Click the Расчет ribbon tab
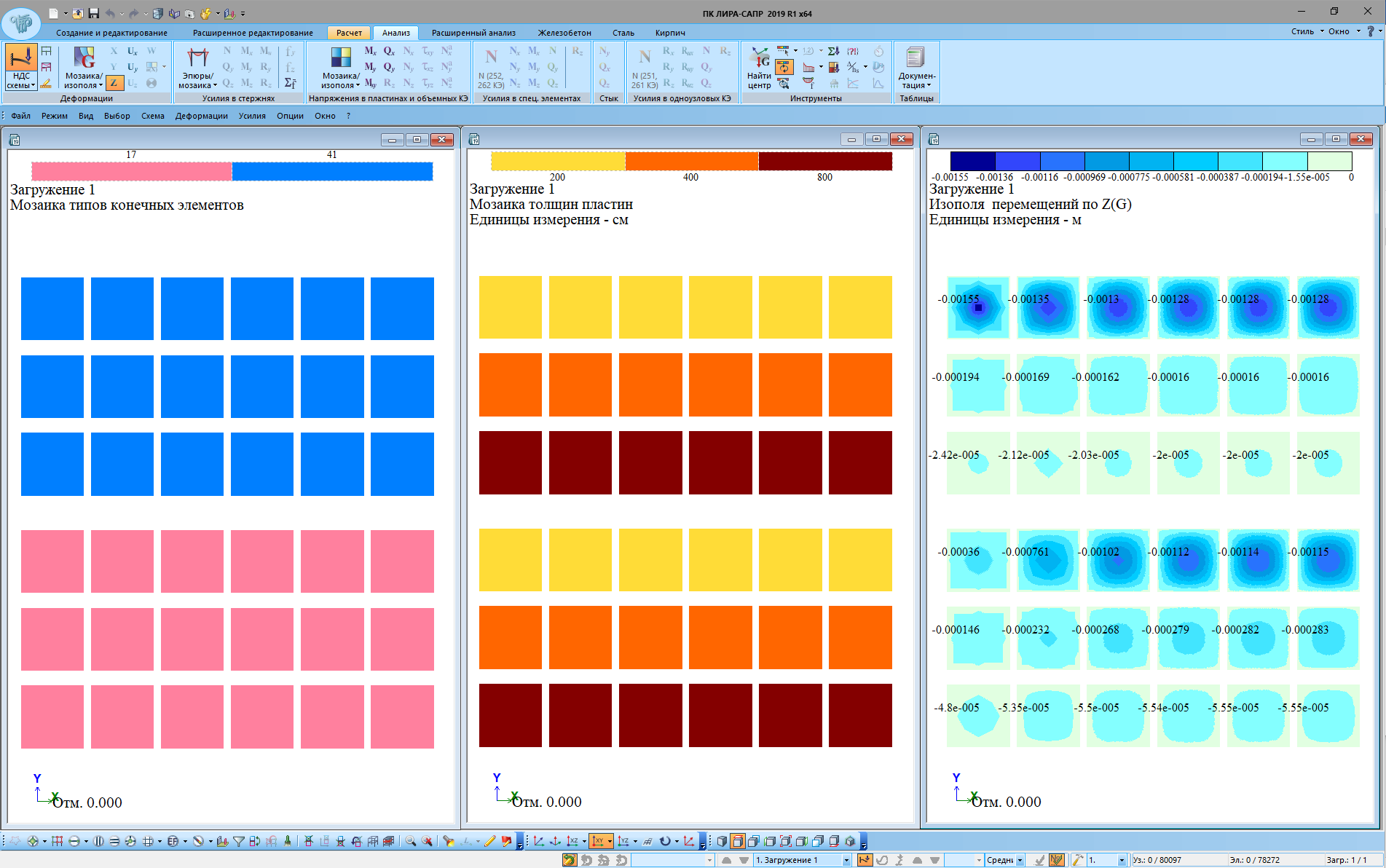 click(x=349, y=33)
